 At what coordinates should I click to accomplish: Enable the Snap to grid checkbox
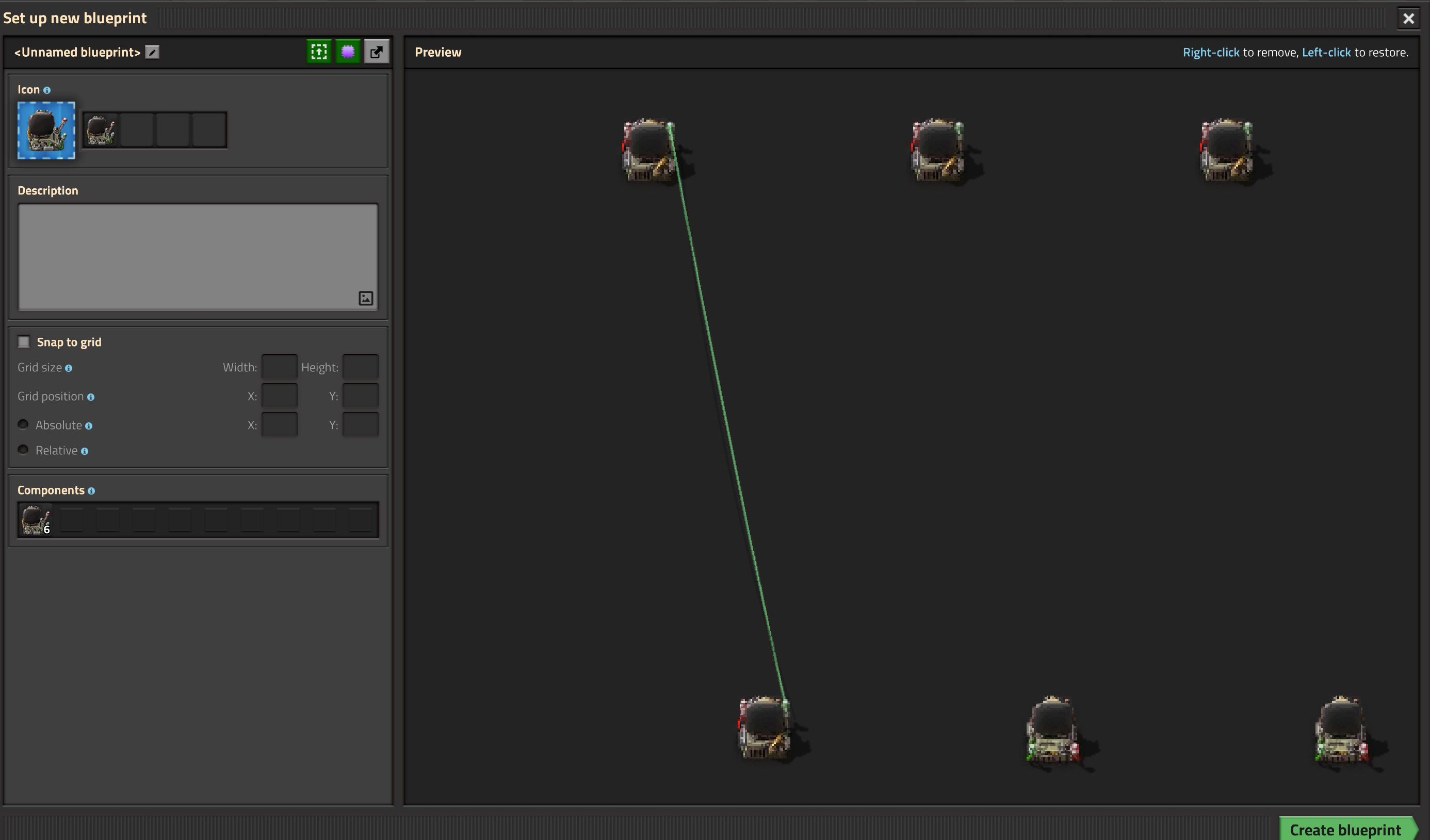[x=24, y=342]
